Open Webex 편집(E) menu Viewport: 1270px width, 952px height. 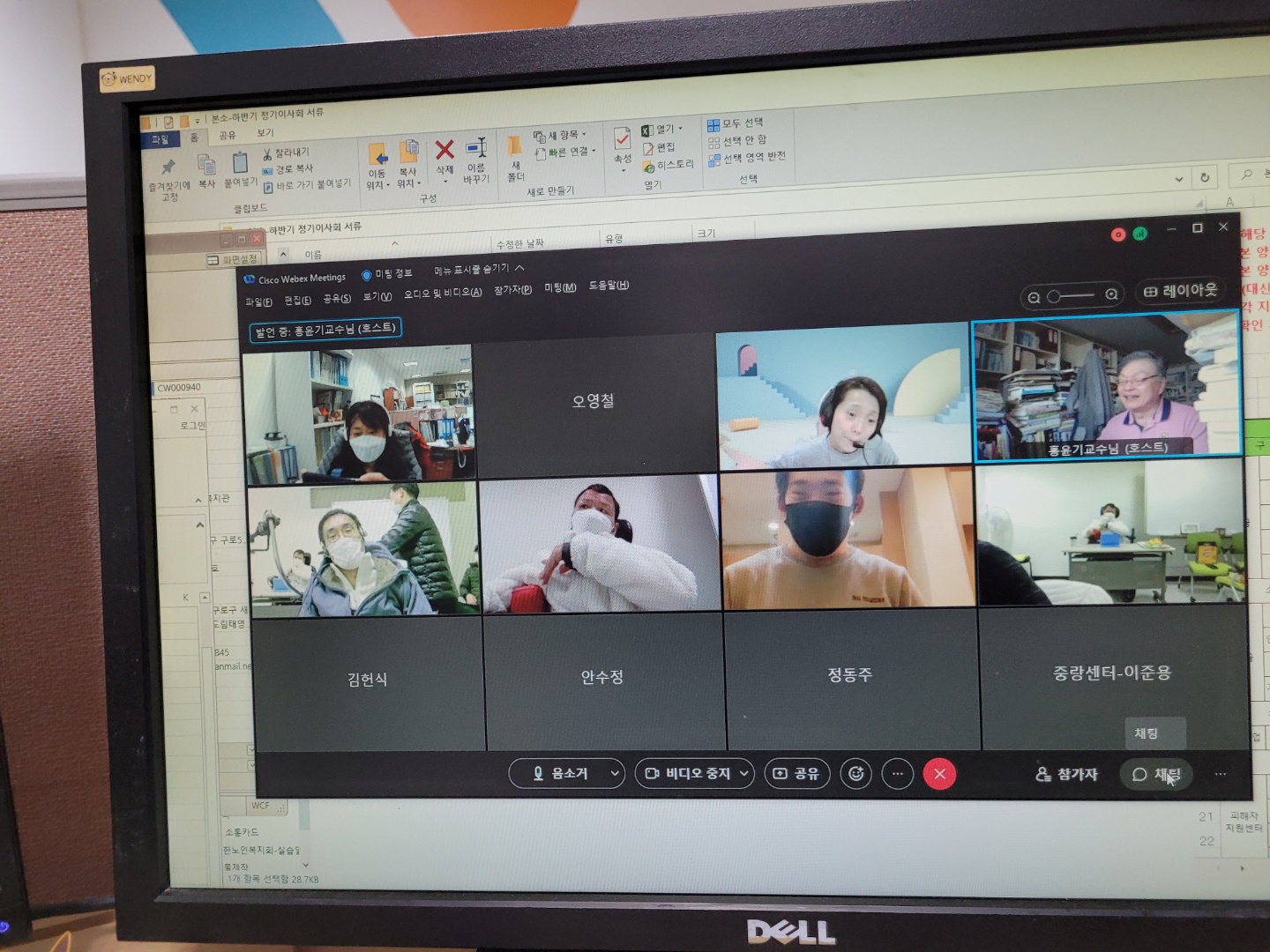[x=297, y=301]
